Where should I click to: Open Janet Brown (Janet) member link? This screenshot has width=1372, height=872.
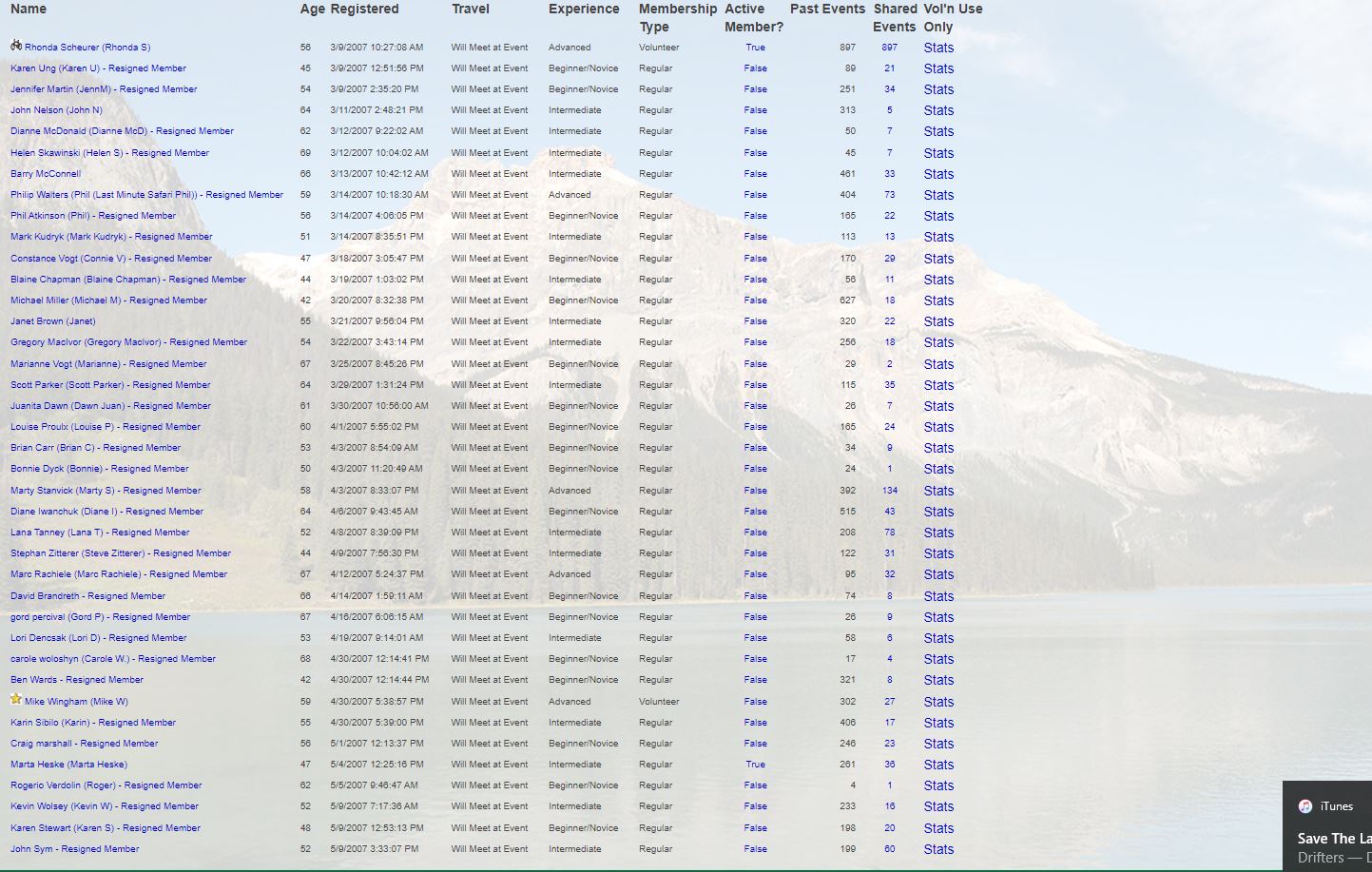click(53, 321)
